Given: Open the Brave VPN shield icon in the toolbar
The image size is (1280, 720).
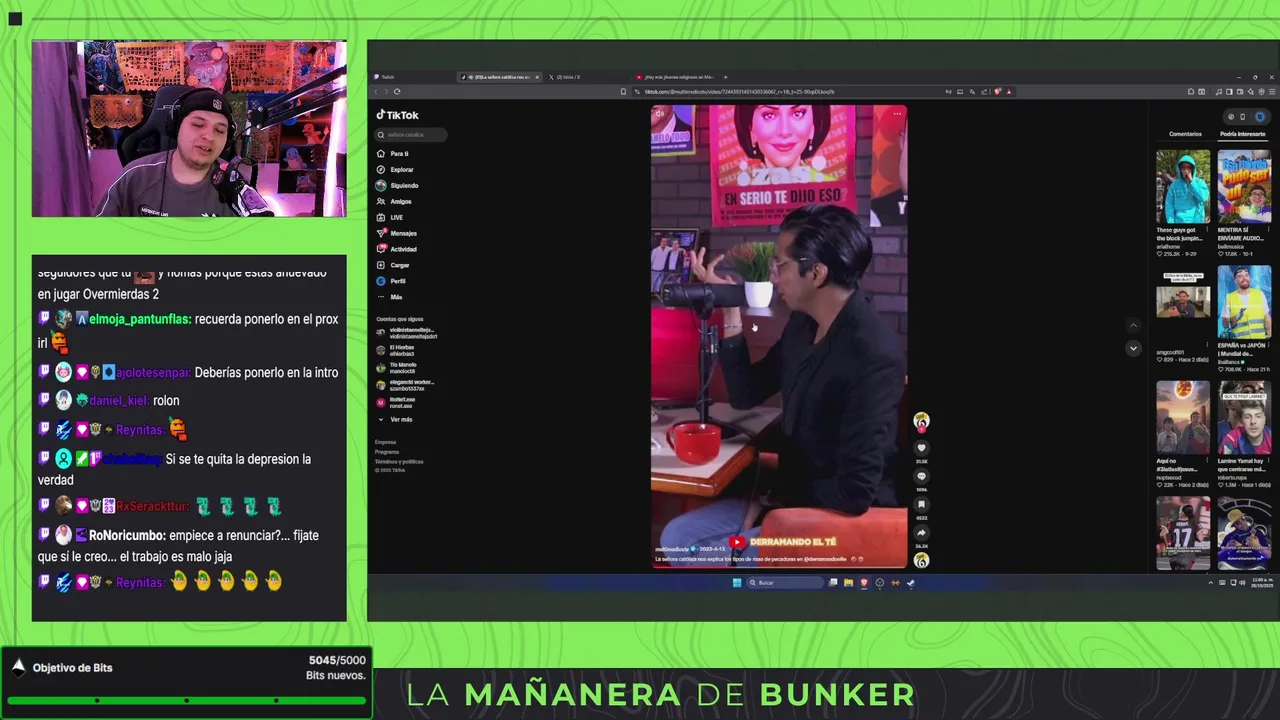Looking at the screenshot, I should pyautogui.click(x=1261, y=92).
